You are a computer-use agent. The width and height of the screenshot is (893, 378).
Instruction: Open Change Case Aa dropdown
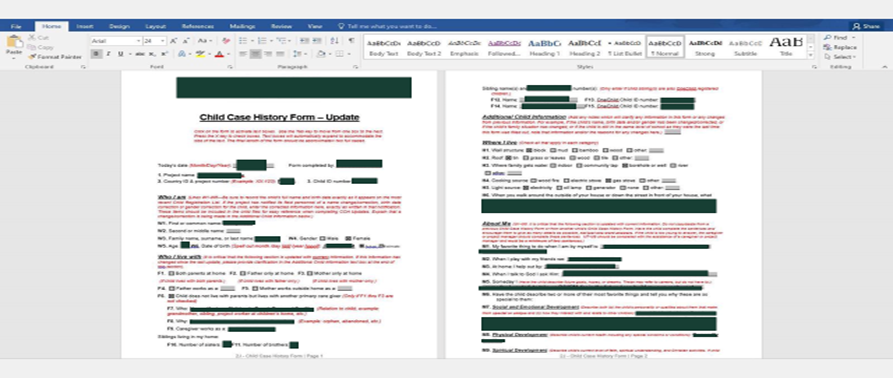click(204, 41)
